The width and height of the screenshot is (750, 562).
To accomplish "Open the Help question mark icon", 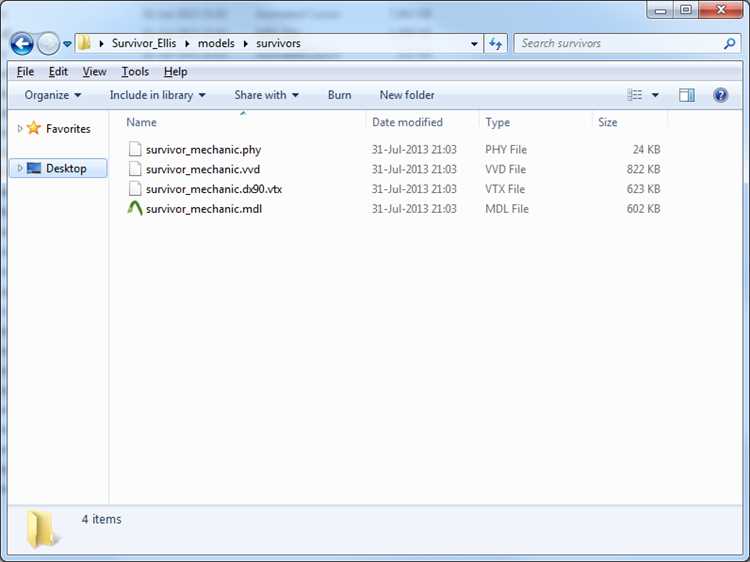I will coord(720,95).
